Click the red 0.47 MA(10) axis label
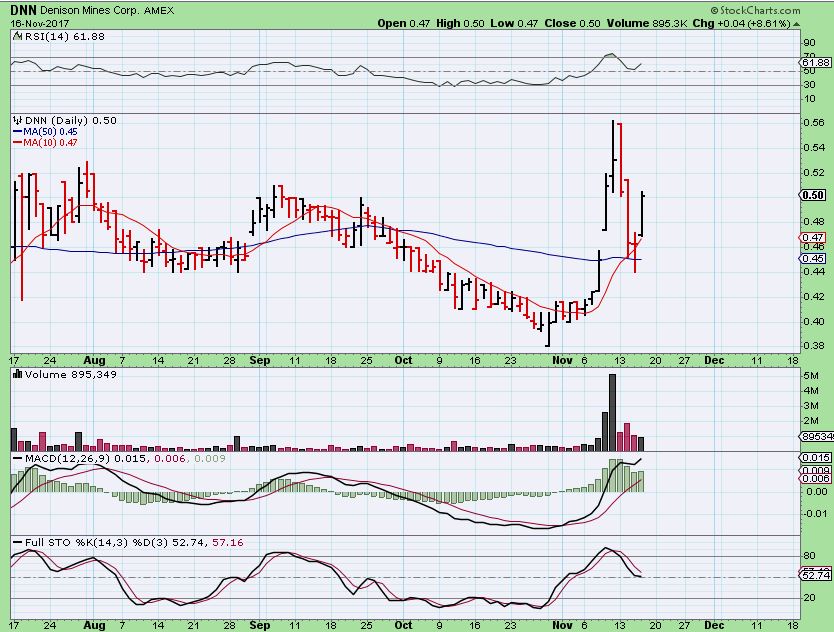The image size is (834, 632). [x=812, y=237]
